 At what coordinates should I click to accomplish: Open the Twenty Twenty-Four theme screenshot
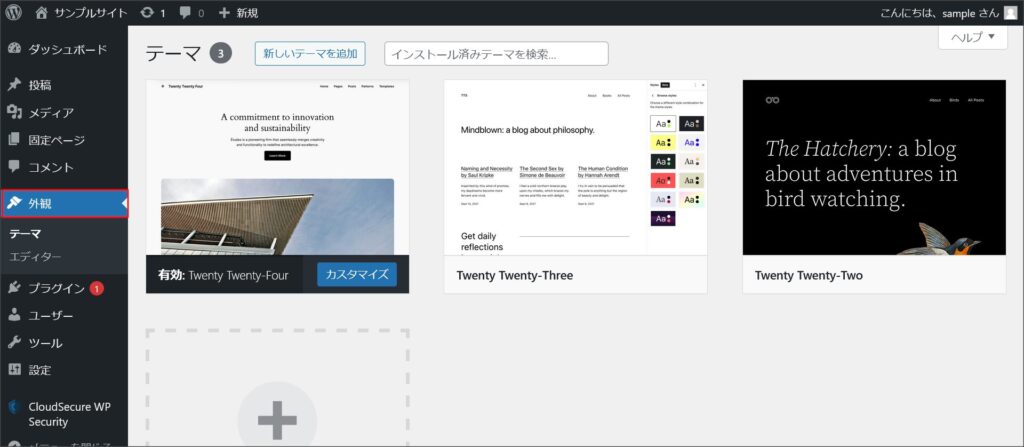(x=278, y=167)
